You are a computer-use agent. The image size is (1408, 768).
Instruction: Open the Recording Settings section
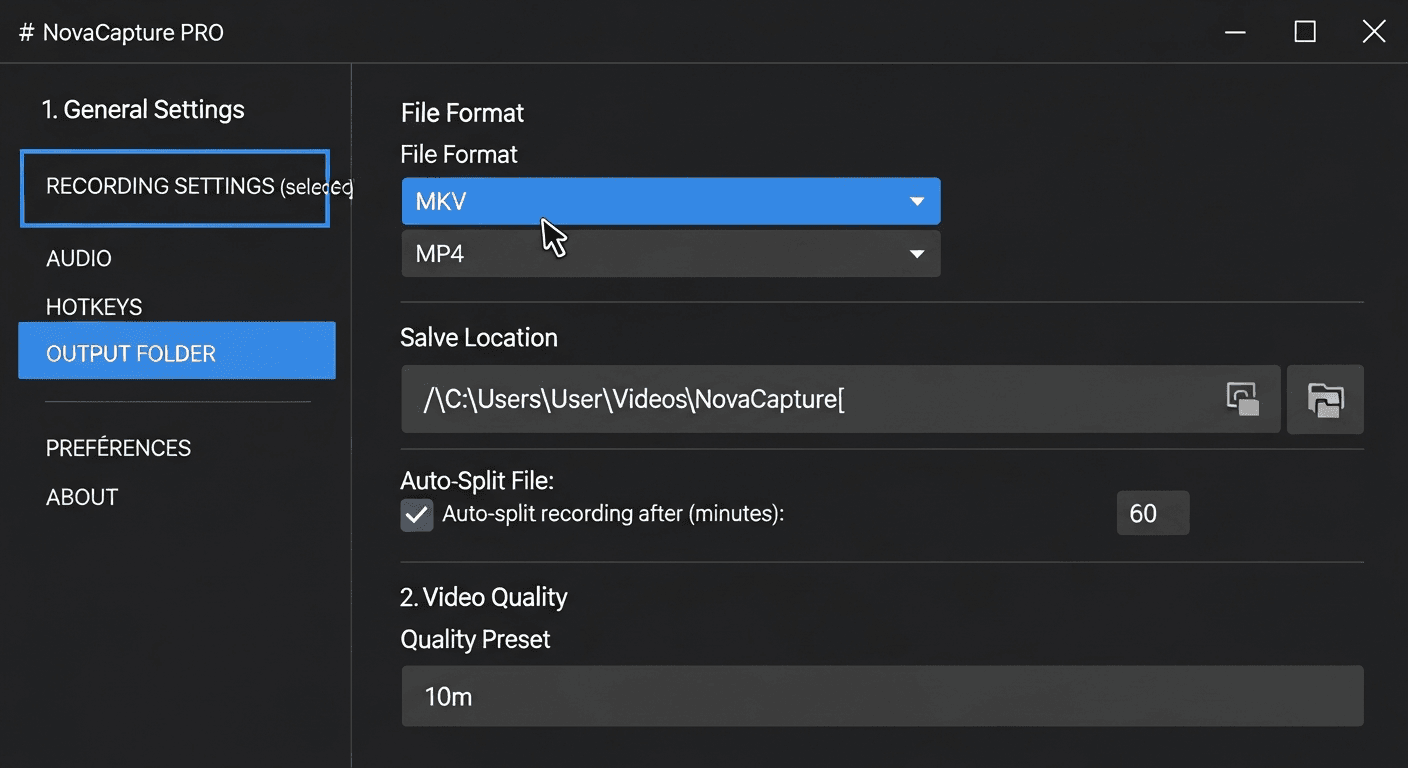click(x=160, y=186)
